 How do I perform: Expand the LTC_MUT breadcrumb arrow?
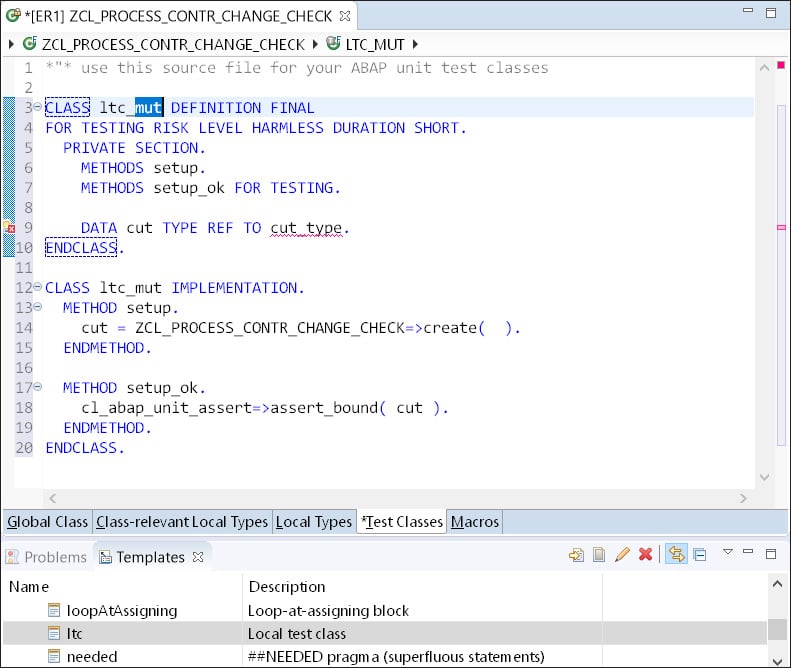pyautogui.click(x=415, y=44)
